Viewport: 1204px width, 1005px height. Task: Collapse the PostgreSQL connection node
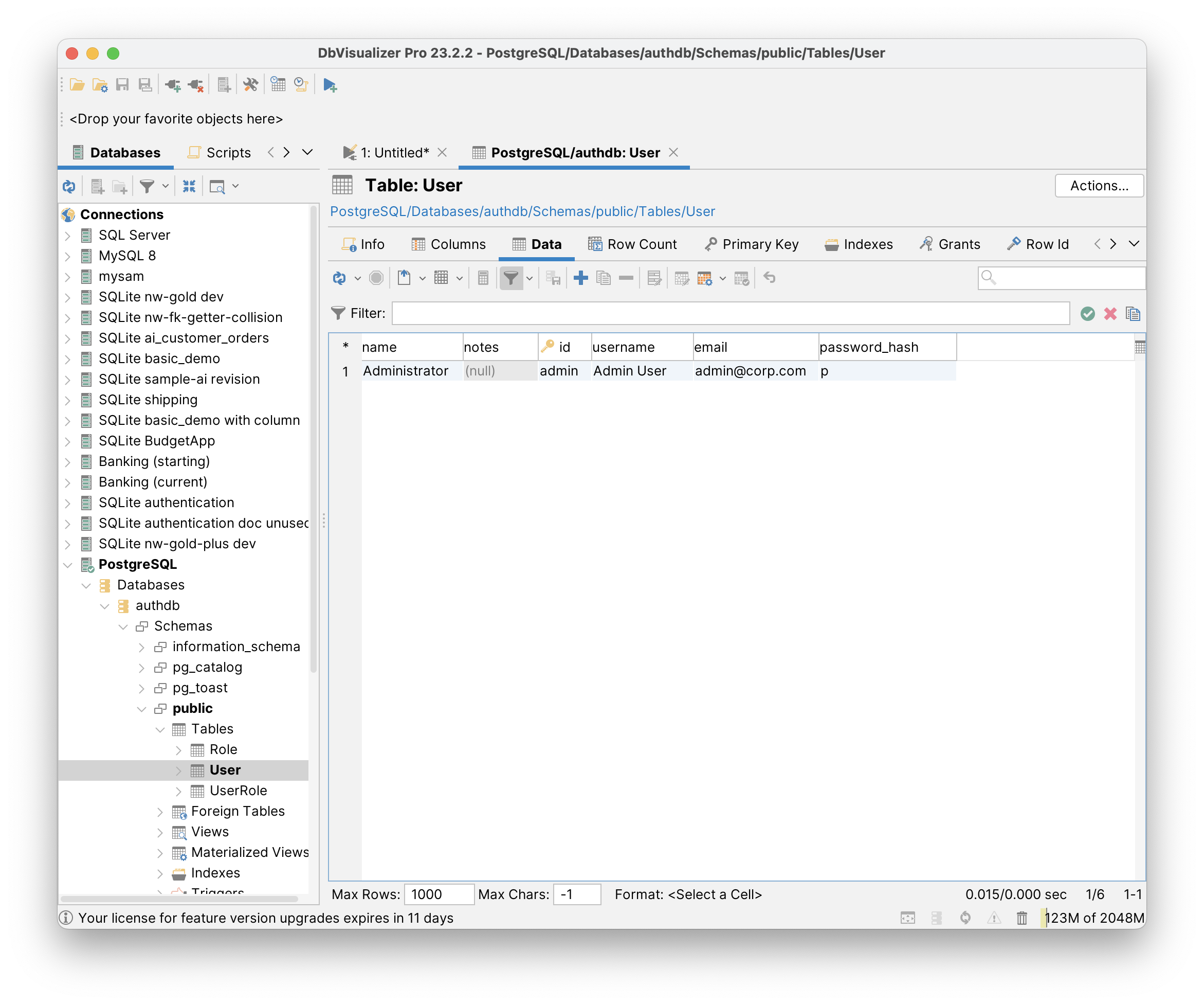pyautogui.click(x=68, y=565)
